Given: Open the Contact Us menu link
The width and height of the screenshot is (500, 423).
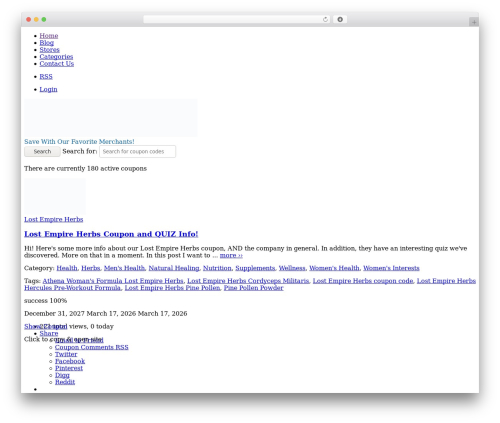Looking at the screenshot, I should coord(57,64).
